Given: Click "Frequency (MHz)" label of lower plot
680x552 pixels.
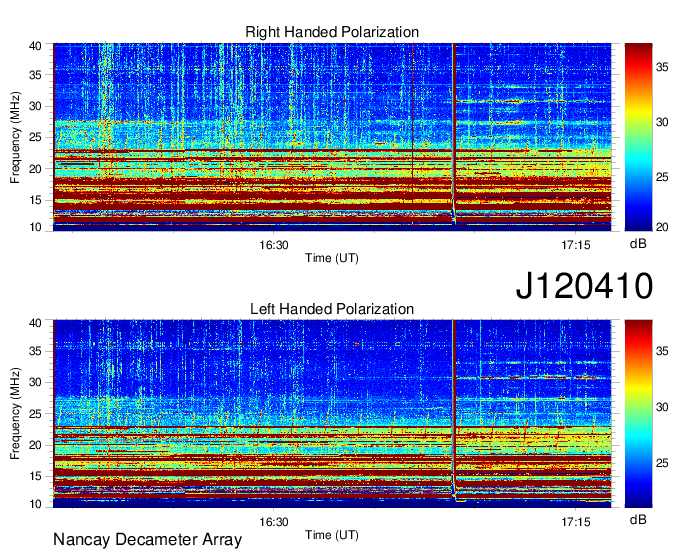Looking at the screenshot, I should point(15,414).
